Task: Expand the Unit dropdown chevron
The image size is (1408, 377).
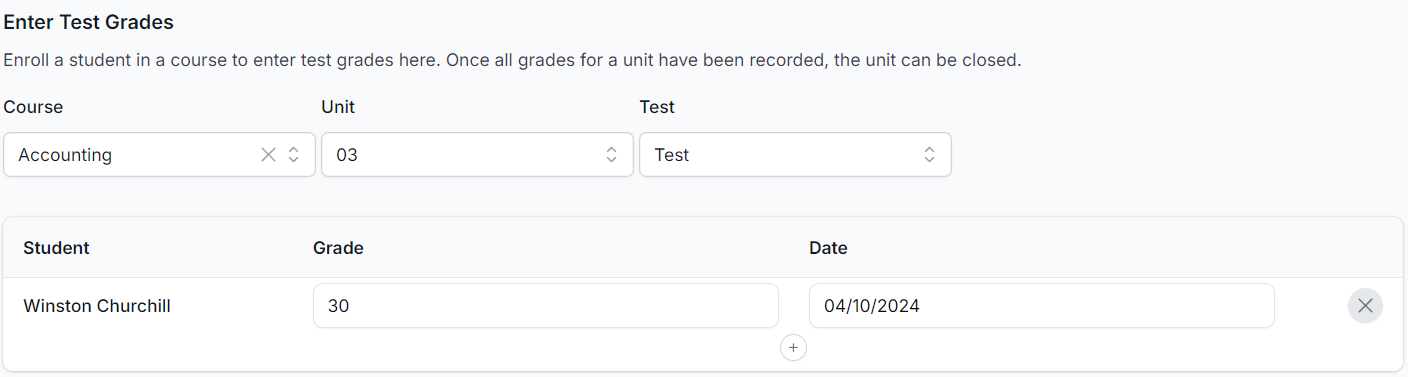Action: tap(611, 155)
